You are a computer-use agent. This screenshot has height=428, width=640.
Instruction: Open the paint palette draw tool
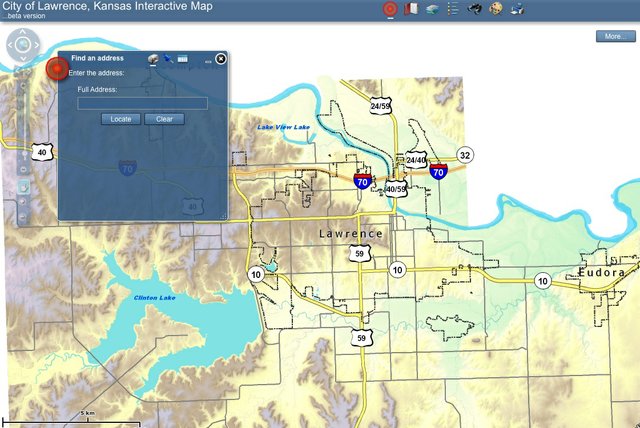[496, 9]
